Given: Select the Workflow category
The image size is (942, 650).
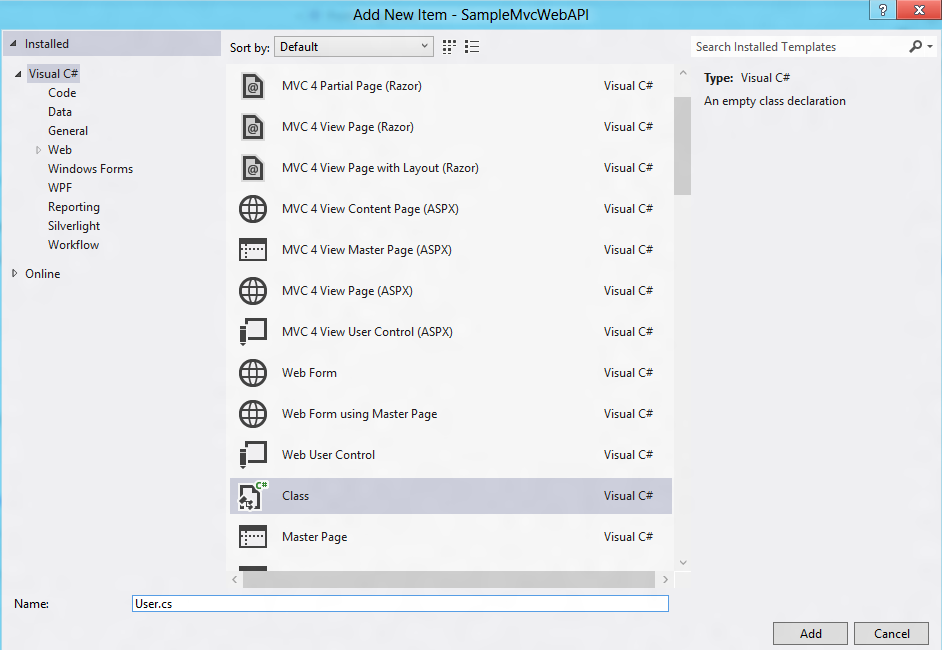Looking at the screenshot, I should (73, 245).
